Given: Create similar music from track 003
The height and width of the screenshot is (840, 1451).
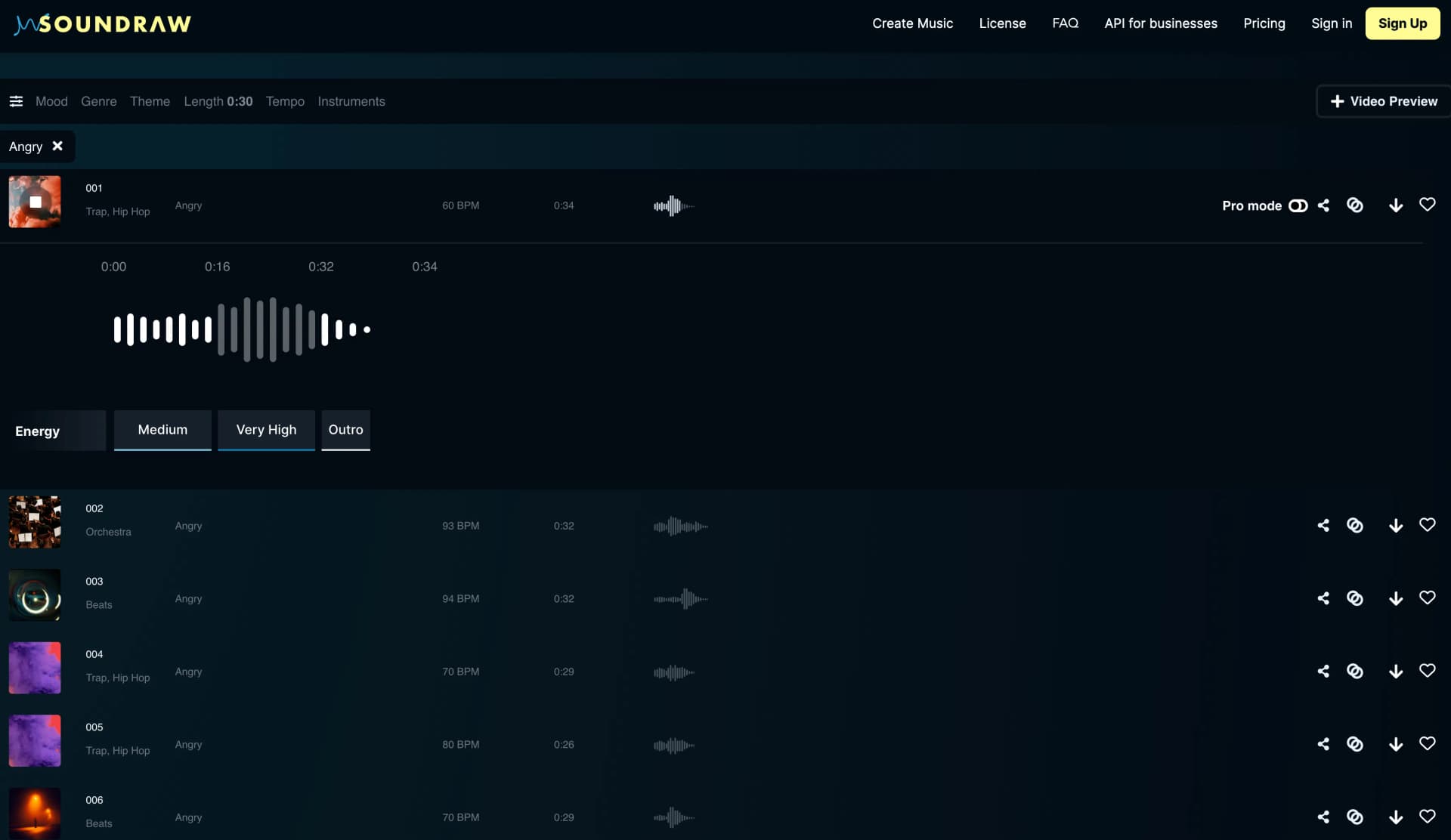Looking at the screenshot, I should pyautogui.click(x=1355, y=598).
